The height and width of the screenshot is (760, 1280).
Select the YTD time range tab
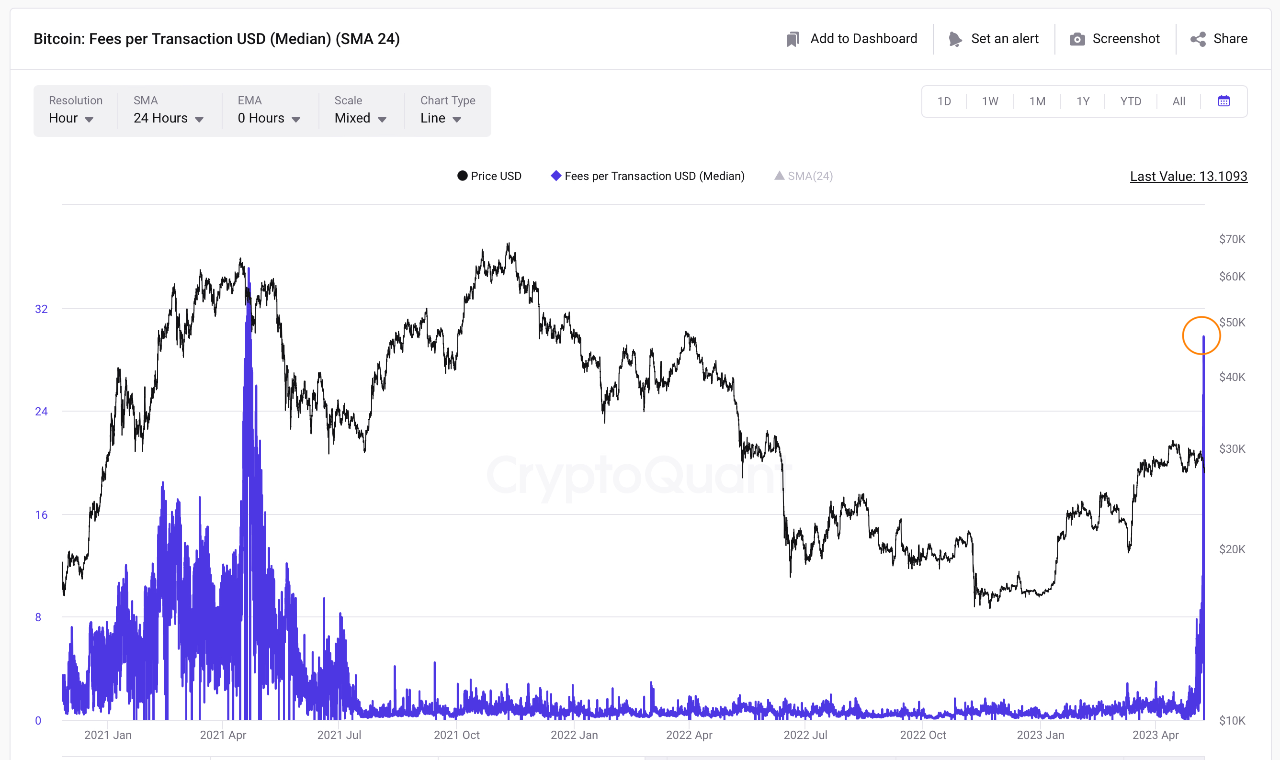(x=1130, y=101)
